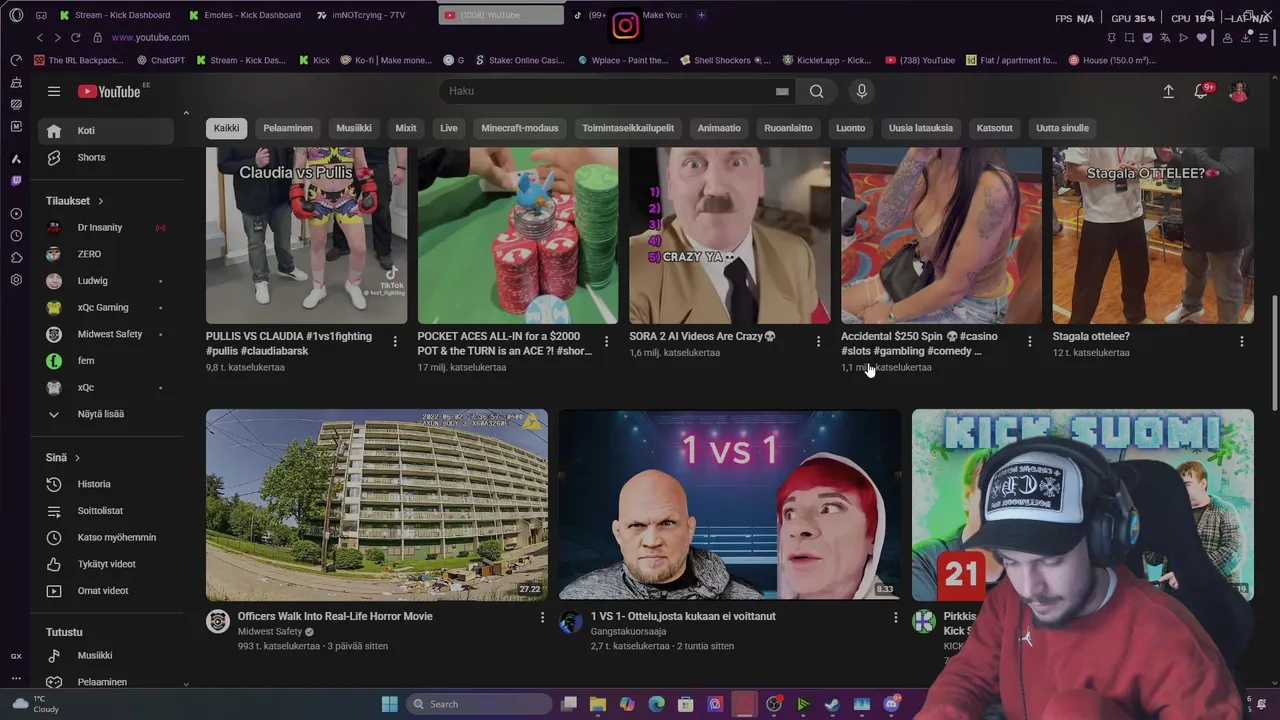This screenshot has width=1280, height=720.
Task: Open the YouTube hamburger guide menu
Action: [54, 91]
